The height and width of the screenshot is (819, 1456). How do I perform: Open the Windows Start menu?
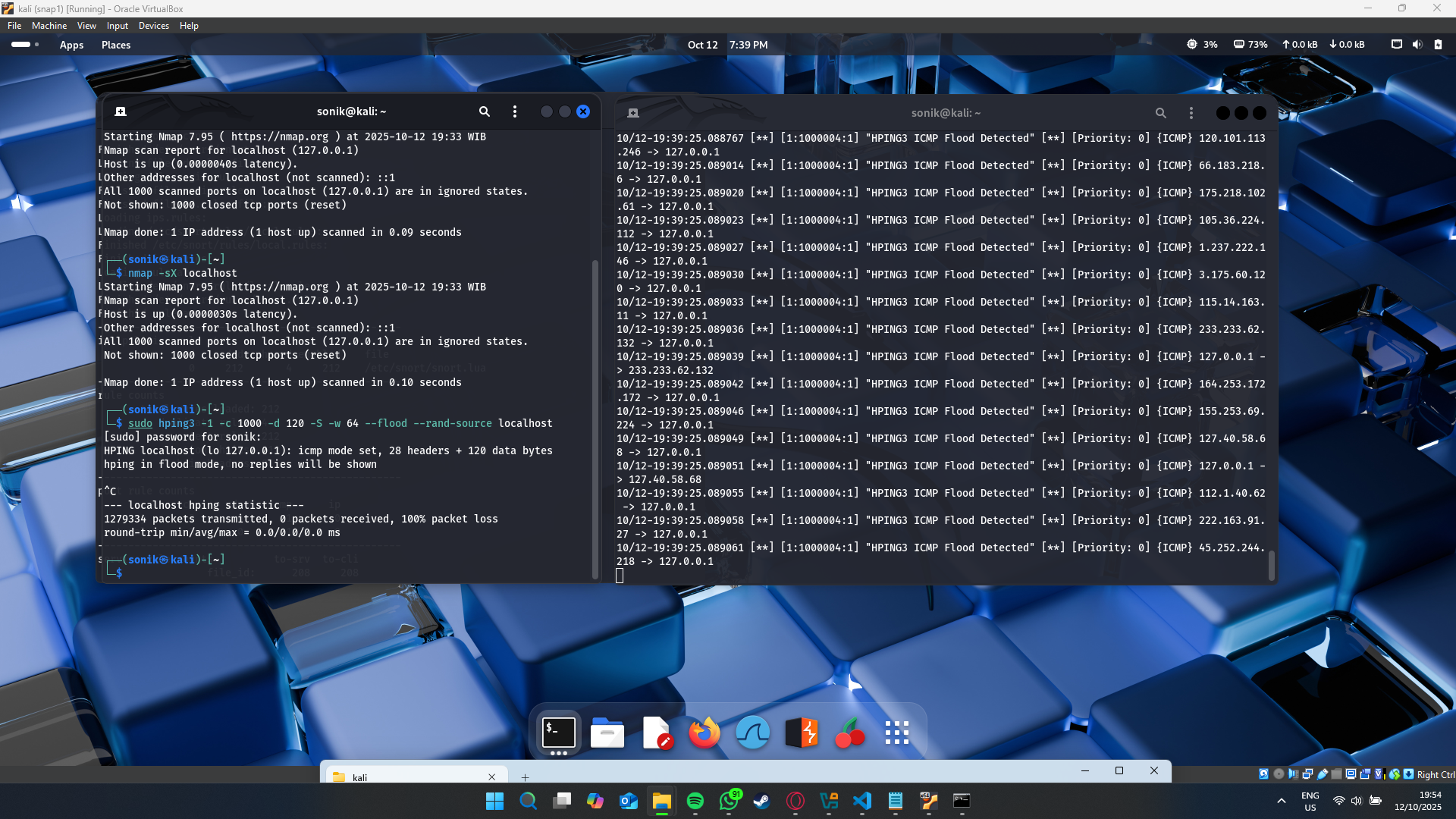(x=494, y=801)
